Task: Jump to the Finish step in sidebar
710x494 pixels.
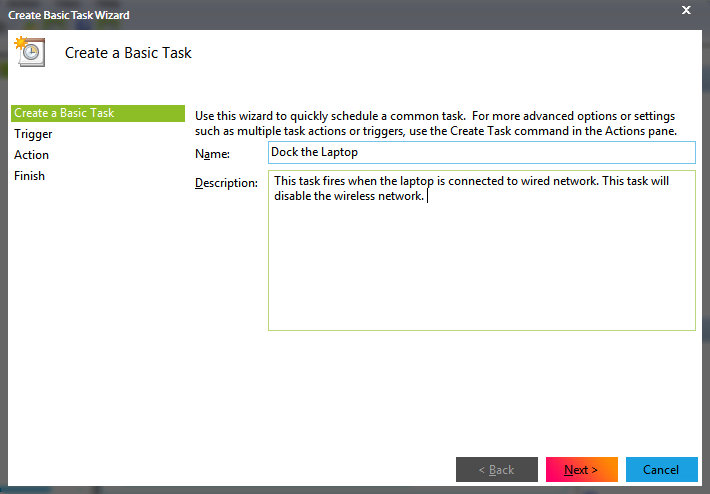Action: (29, 176)
